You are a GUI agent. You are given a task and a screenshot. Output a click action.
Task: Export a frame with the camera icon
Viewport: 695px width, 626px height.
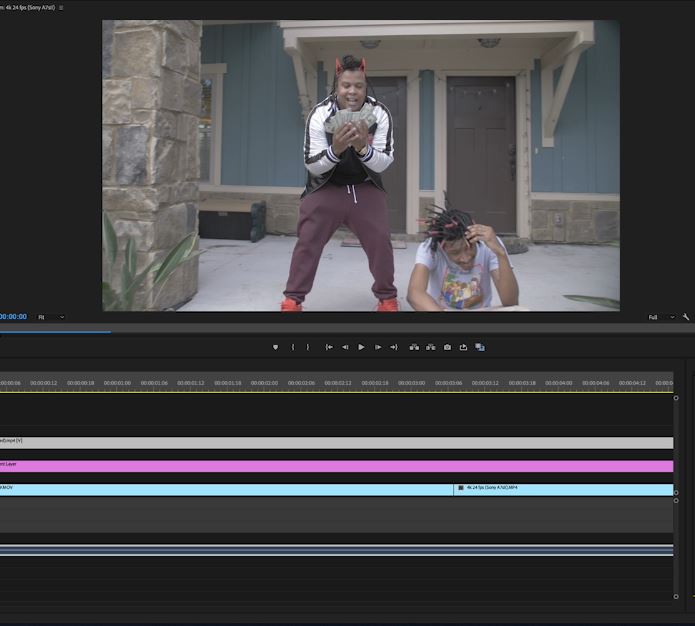tap(447, 347)
